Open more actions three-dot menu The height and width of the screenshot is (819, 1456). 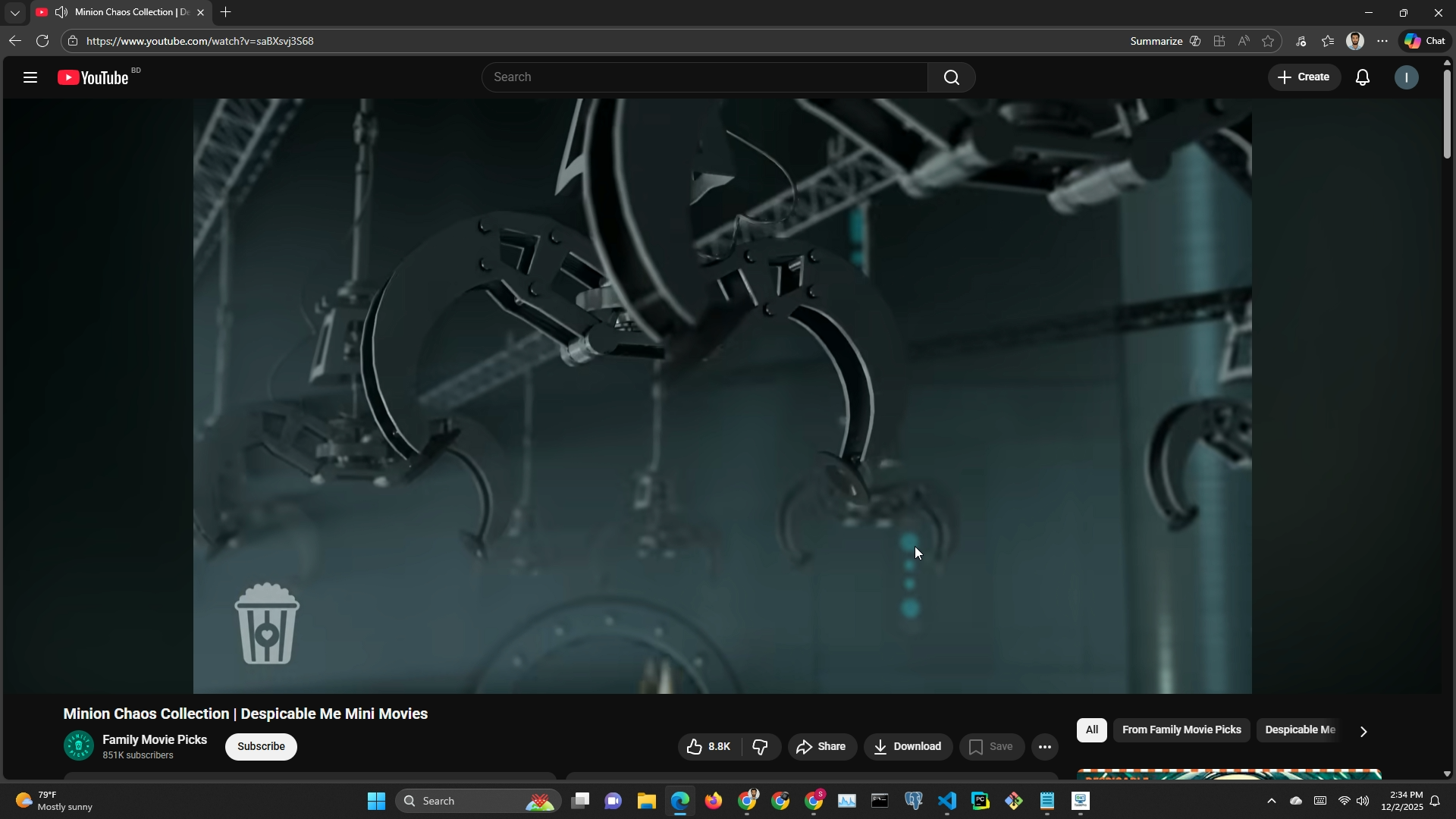1044,747
